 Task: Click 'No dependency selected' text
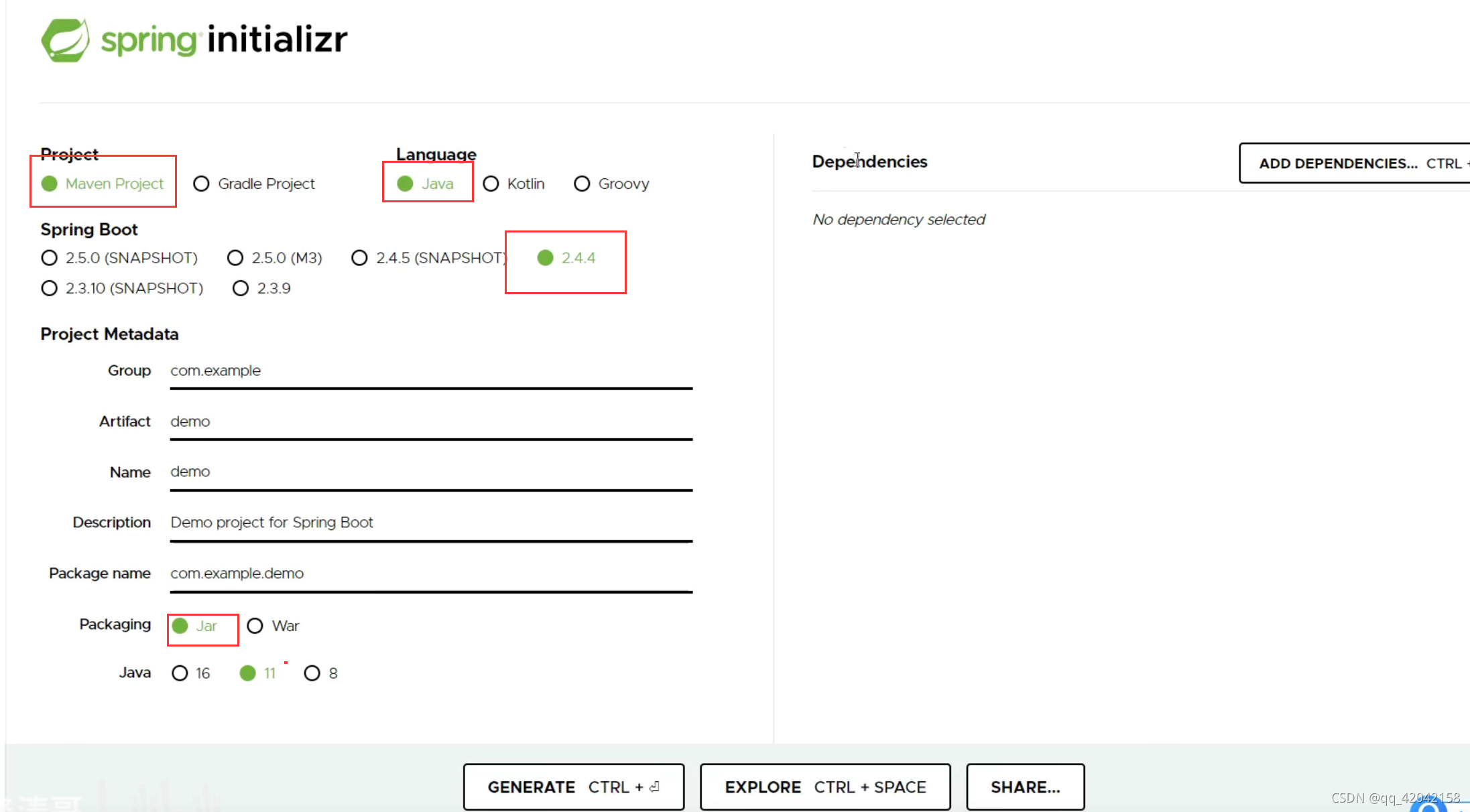[899, 220]
